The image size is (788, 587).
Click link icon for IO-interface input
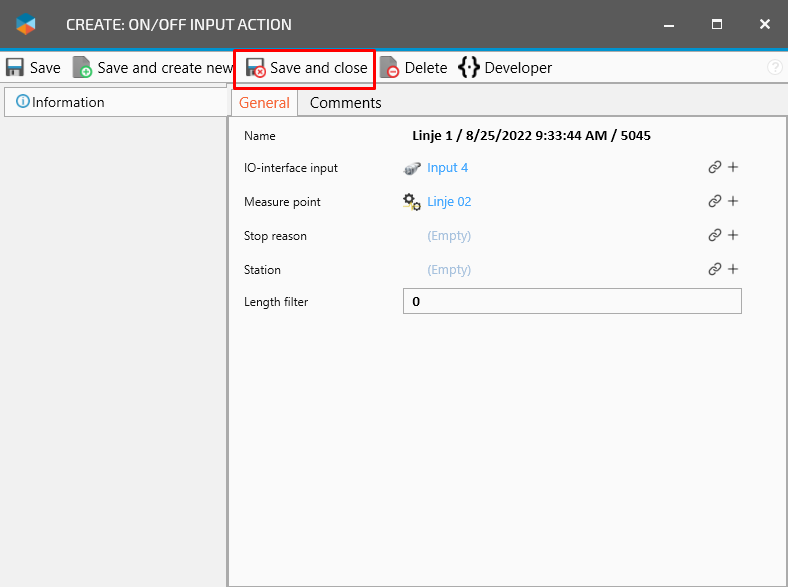click(x=715, y=168)
